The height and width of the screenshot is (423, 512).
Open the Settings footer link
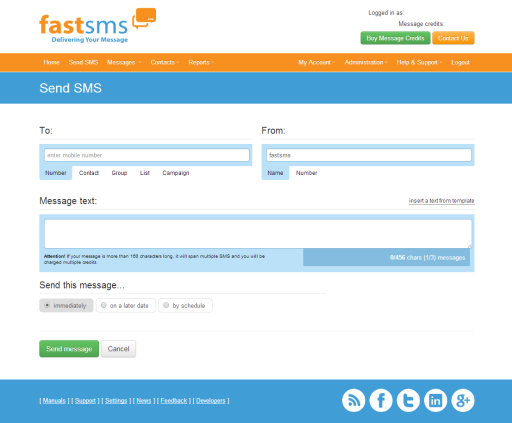click(116, 400)
